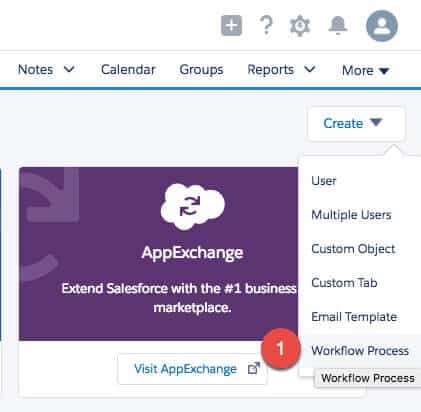Open the More navigation dropdown
This screenshot has height=412, width=421.
coord(366,71)
